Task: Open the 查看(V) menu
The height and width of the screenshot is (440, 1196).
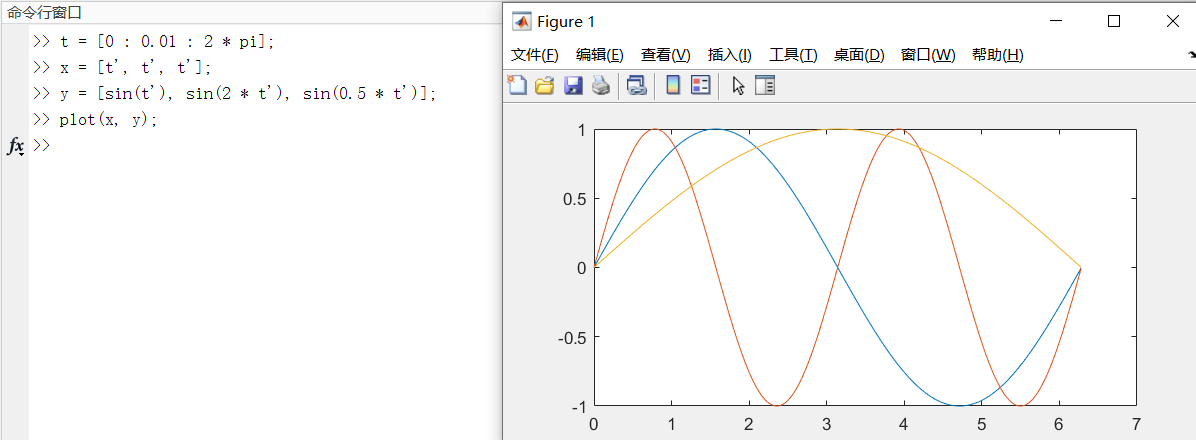Action: pos(665,55)
